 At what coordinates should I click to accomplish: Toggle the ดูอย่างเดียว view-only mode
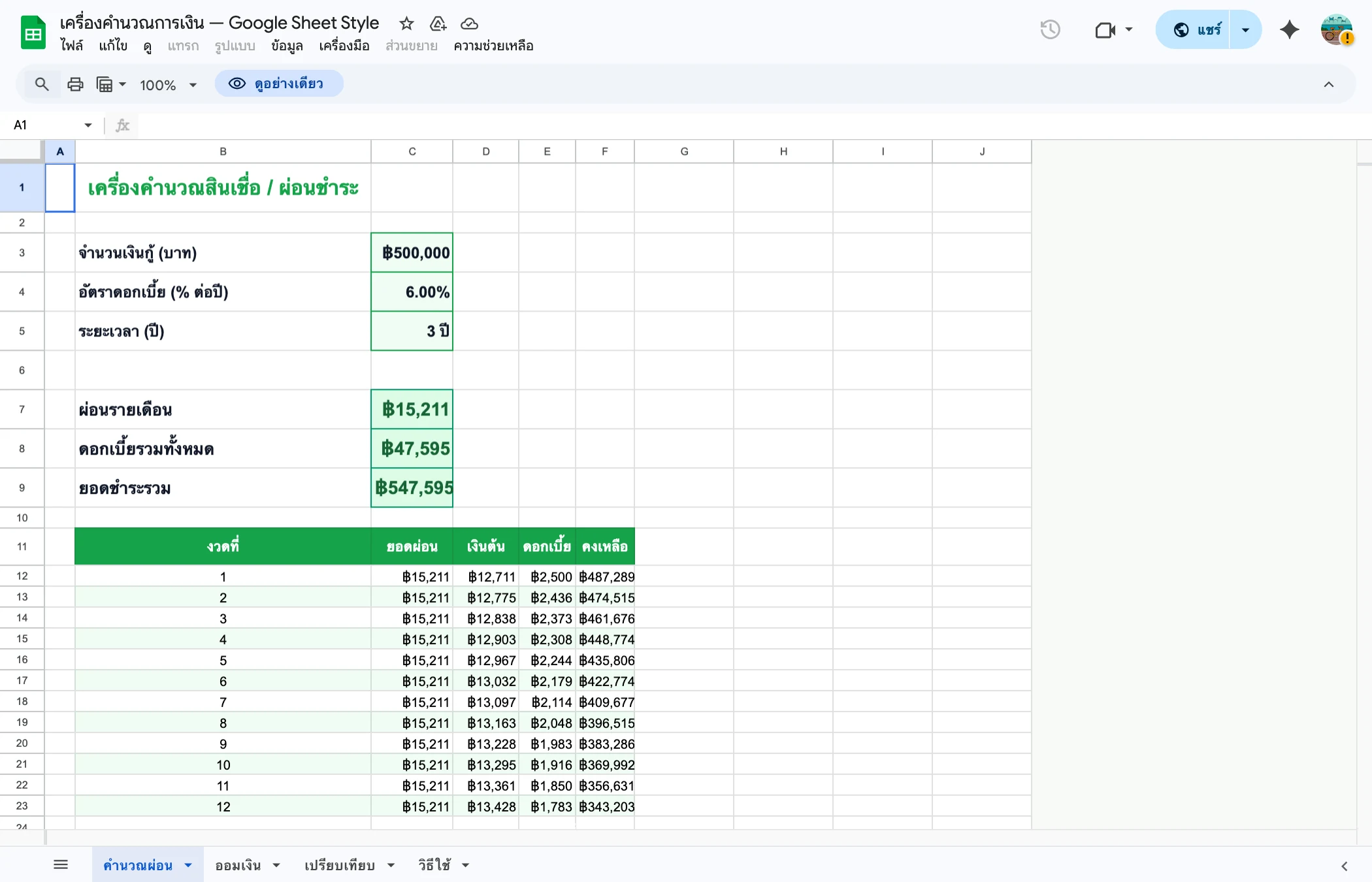point(279,84)
